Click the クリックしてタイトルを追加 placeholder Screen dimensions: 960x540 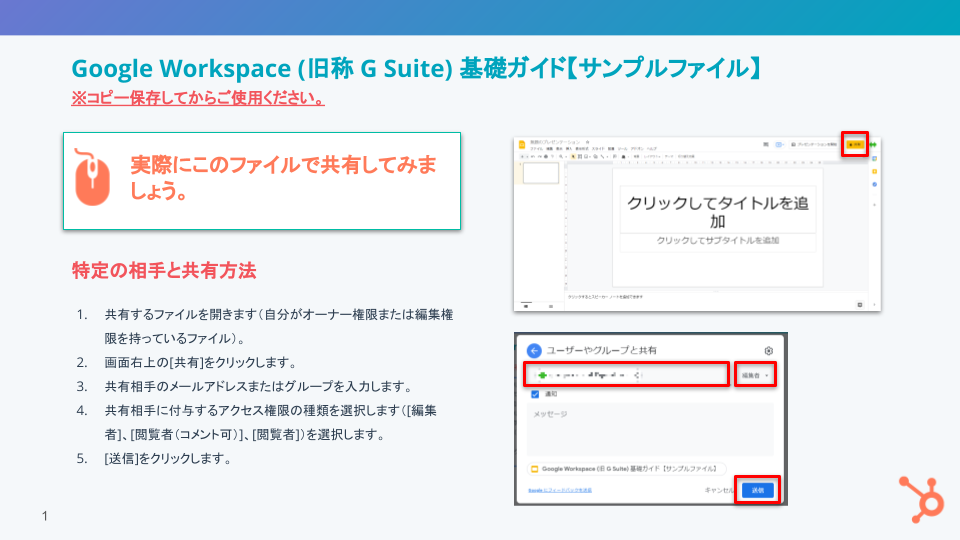coord(718,211)
